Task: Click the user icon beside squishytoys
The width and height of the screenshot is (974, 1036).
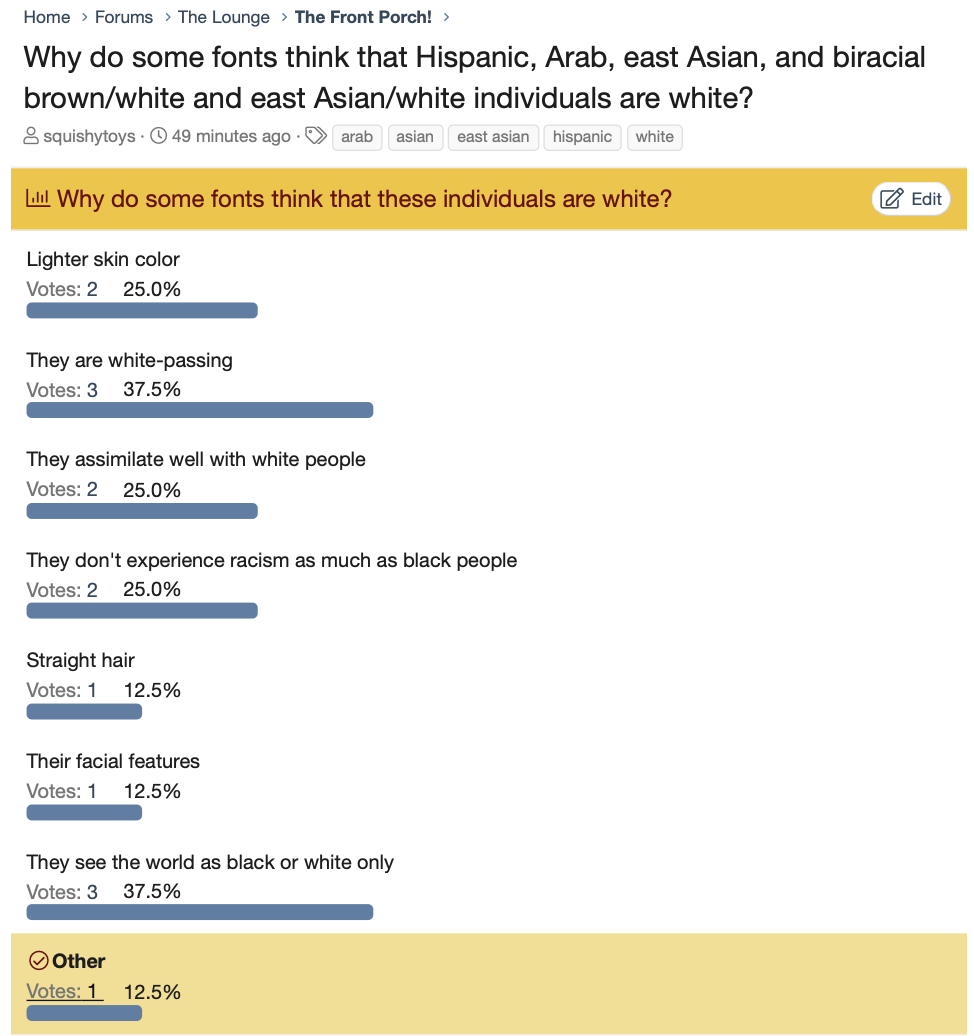Action: [31, 137]
